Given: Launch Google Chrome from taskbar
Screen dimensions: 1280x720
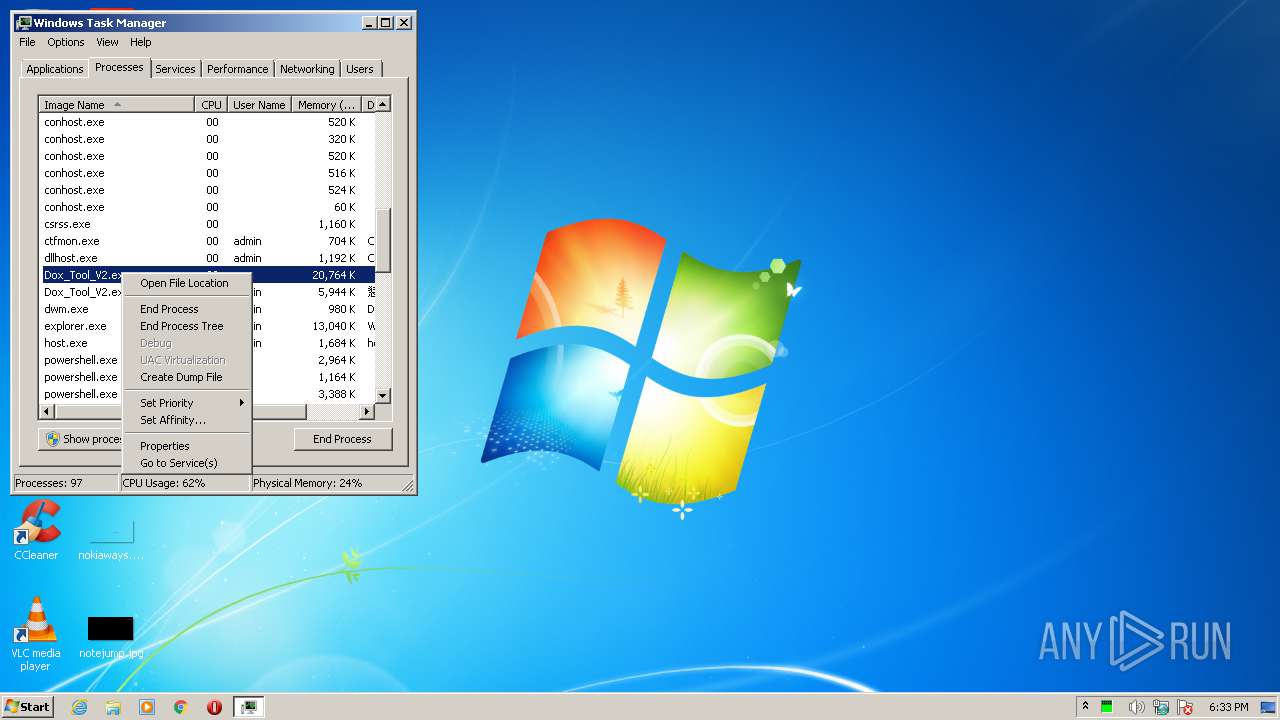Looking at the screenshot, I should [x=181, y=707].
